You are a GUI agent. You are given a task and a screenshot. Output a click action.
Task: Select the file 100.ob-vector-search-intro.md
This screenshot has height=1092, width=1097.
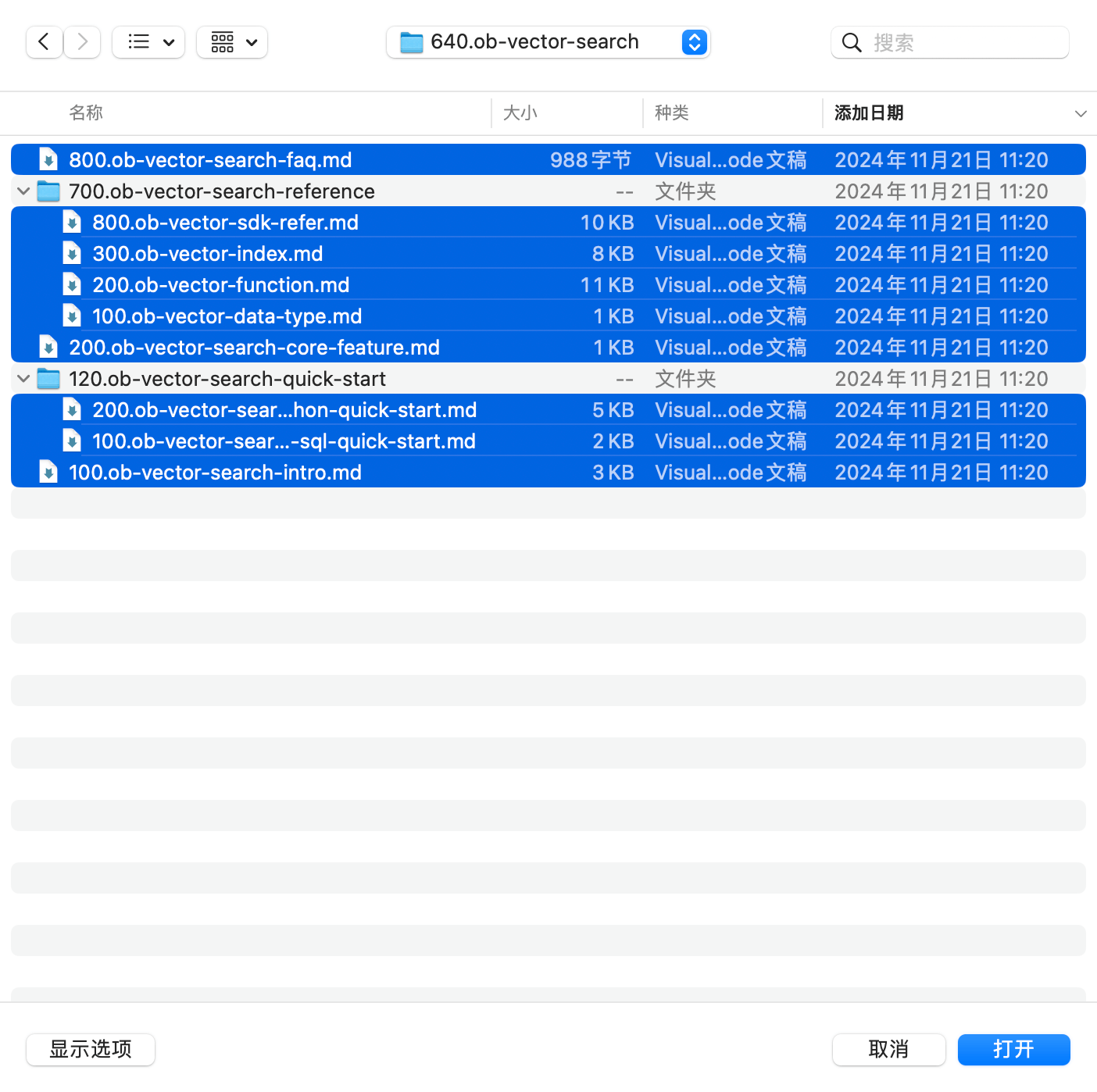[x=215, y=473]
